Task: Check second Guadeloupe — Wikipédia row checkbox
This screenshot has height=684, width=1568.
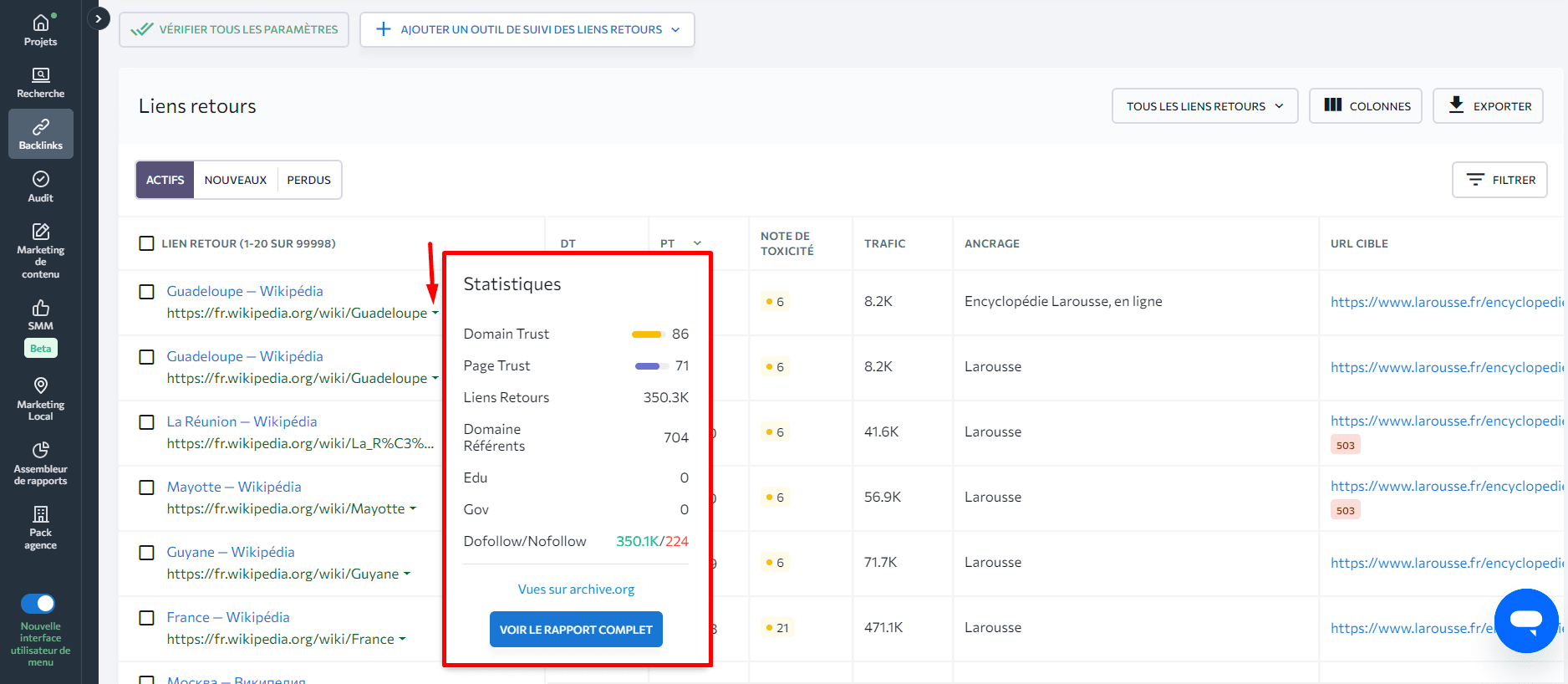Action: click(x=146, y=357)
